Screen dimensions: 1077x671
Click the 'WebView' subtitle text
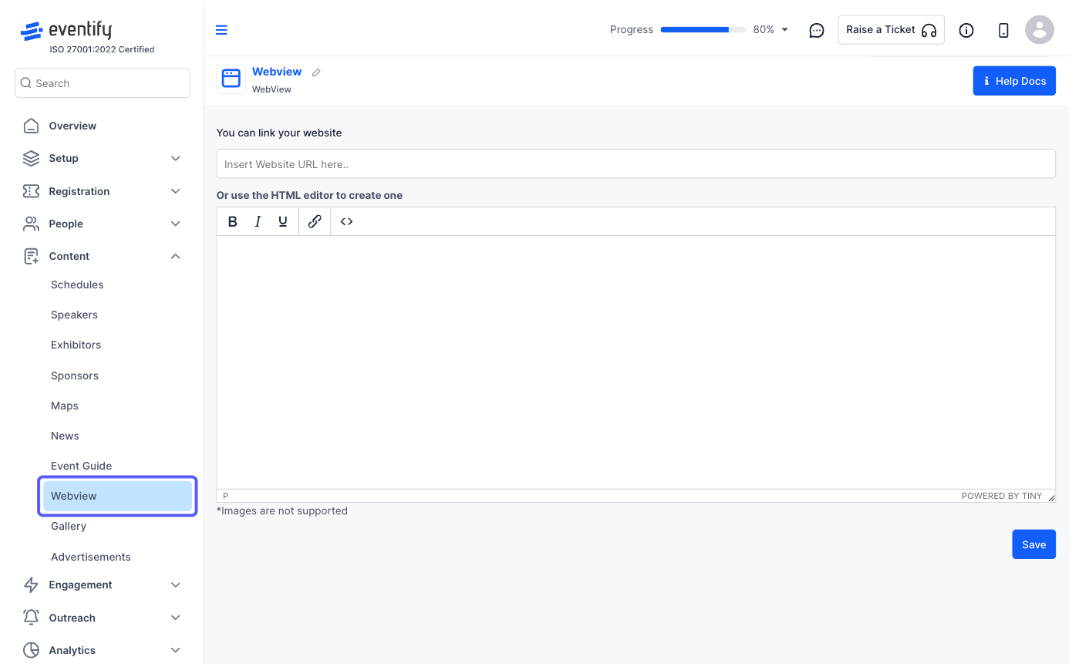(x=271, y=89)
